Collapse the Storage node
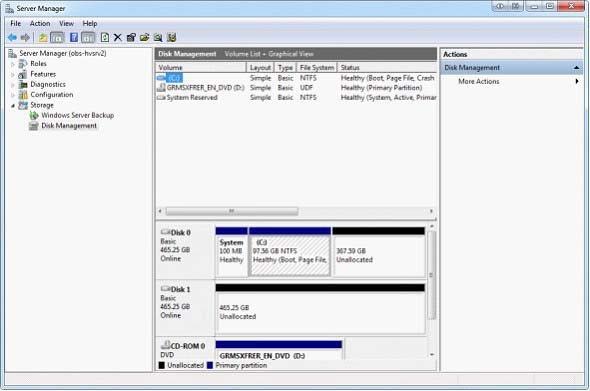This screenshot has width=590, height=391. [x=13, y=106]
